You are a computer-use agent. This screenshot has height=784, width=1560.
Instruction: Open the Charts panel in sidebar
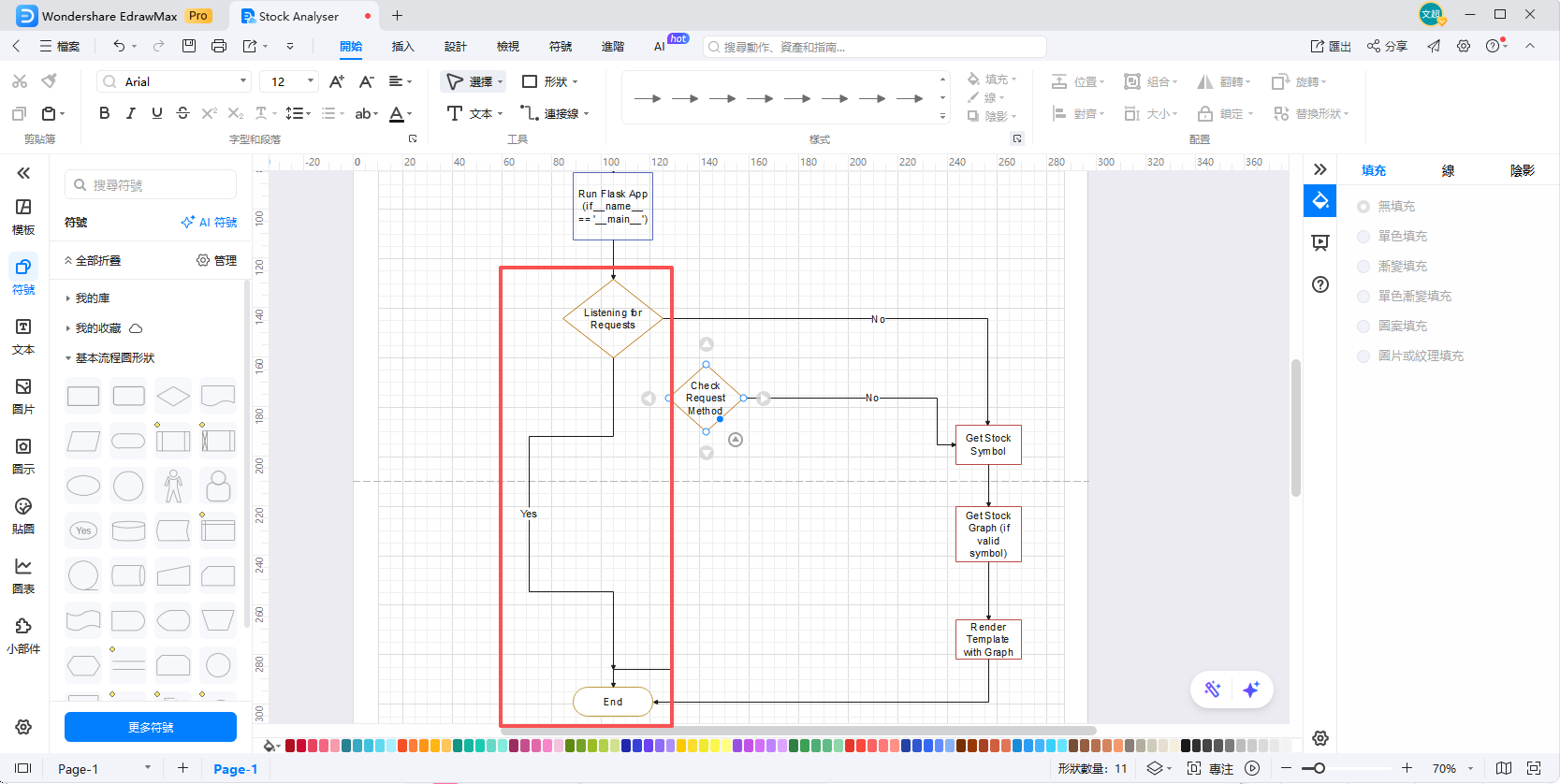tap(23, 575)
